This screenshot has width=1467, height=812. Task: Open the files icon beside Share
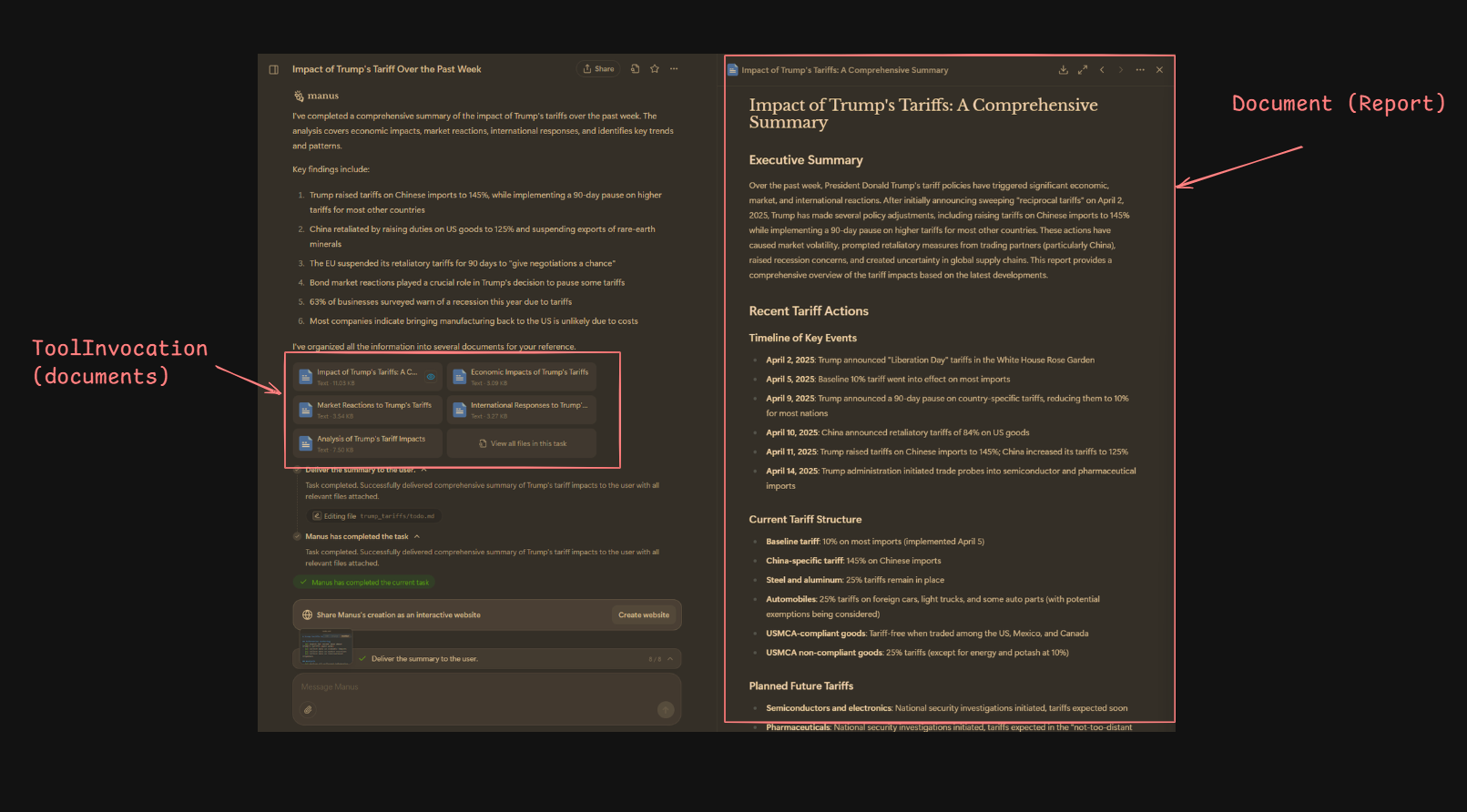tap(635, 69)
